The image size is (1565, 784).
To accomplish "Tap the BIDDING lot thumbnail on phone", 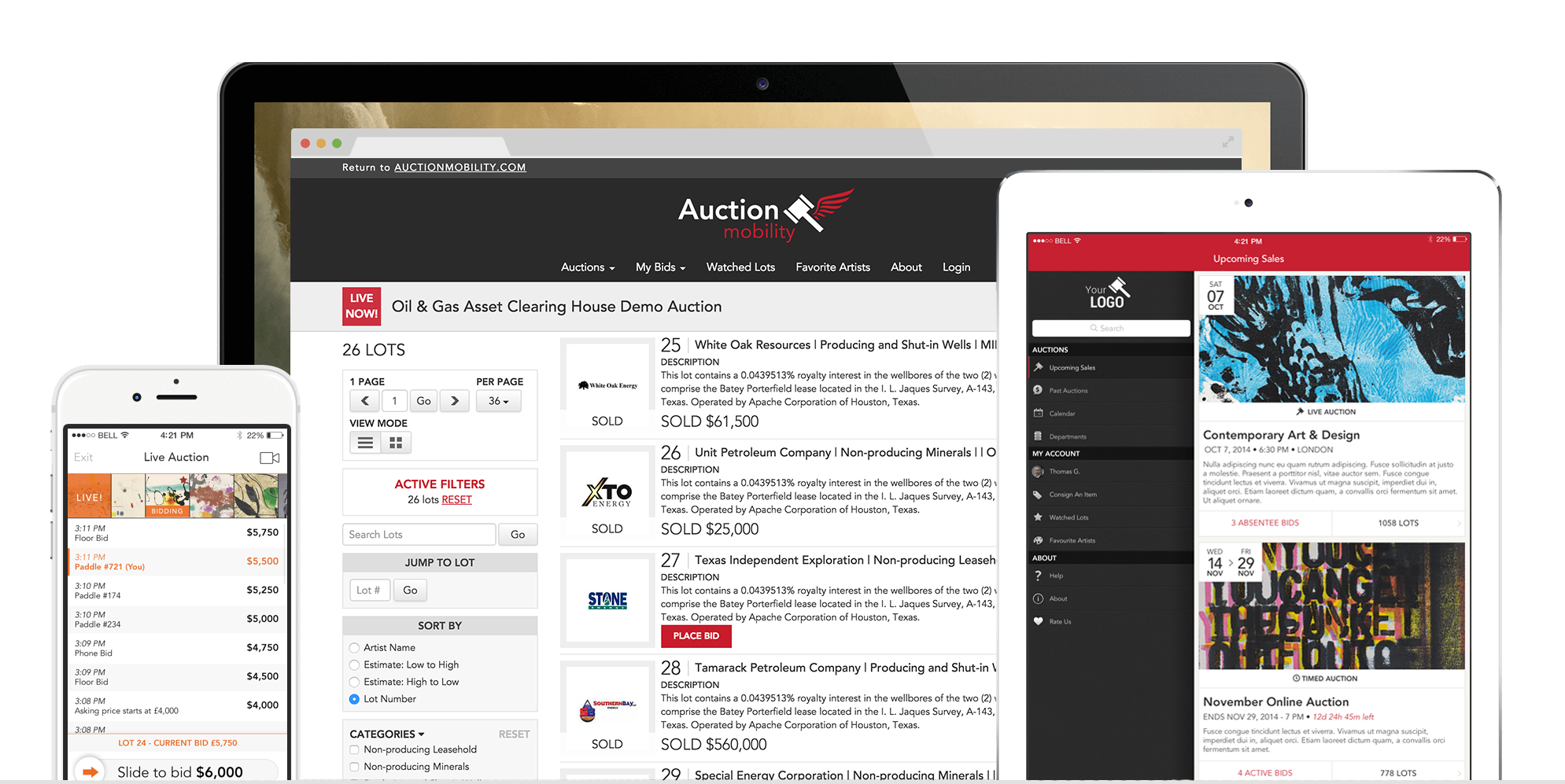I will (x=167, y=495).
